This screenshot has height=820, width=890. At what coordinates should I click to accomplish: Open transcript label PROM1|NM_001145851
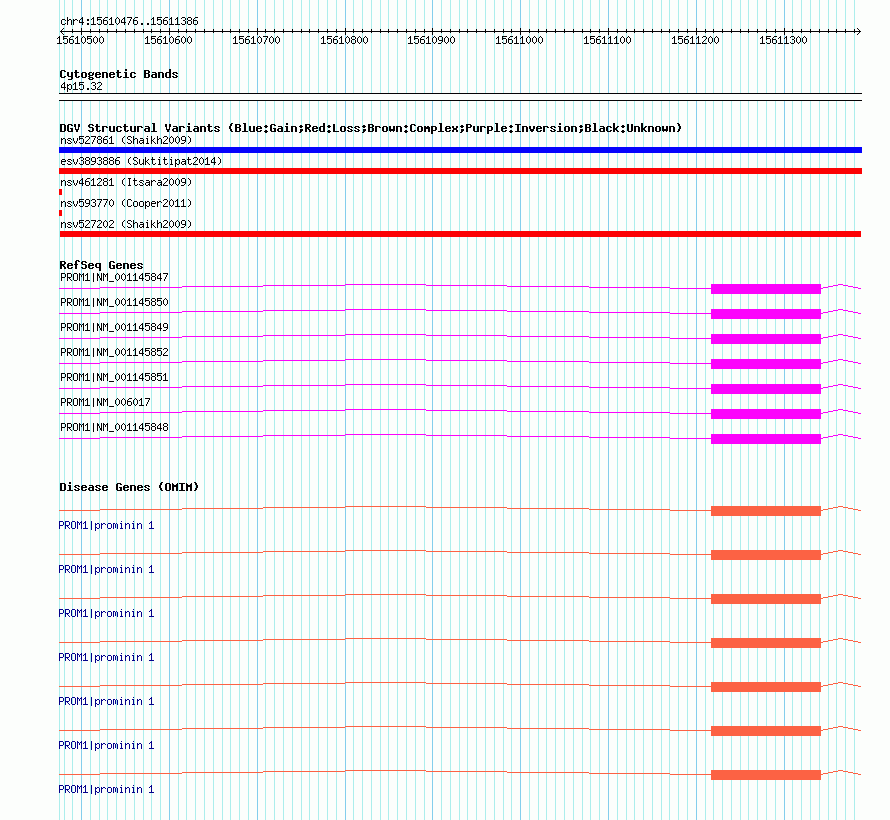coord(114,377)
